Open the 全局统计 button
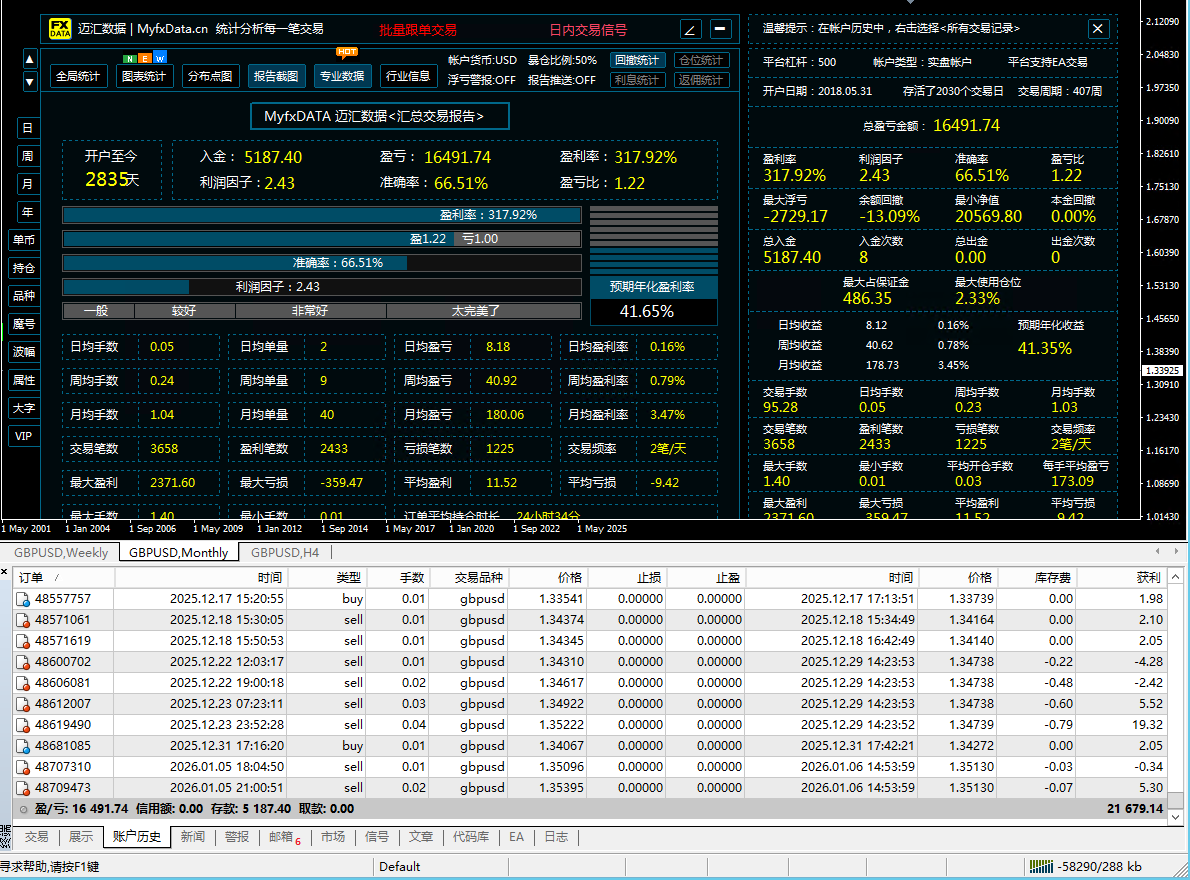 click(77, 76)
